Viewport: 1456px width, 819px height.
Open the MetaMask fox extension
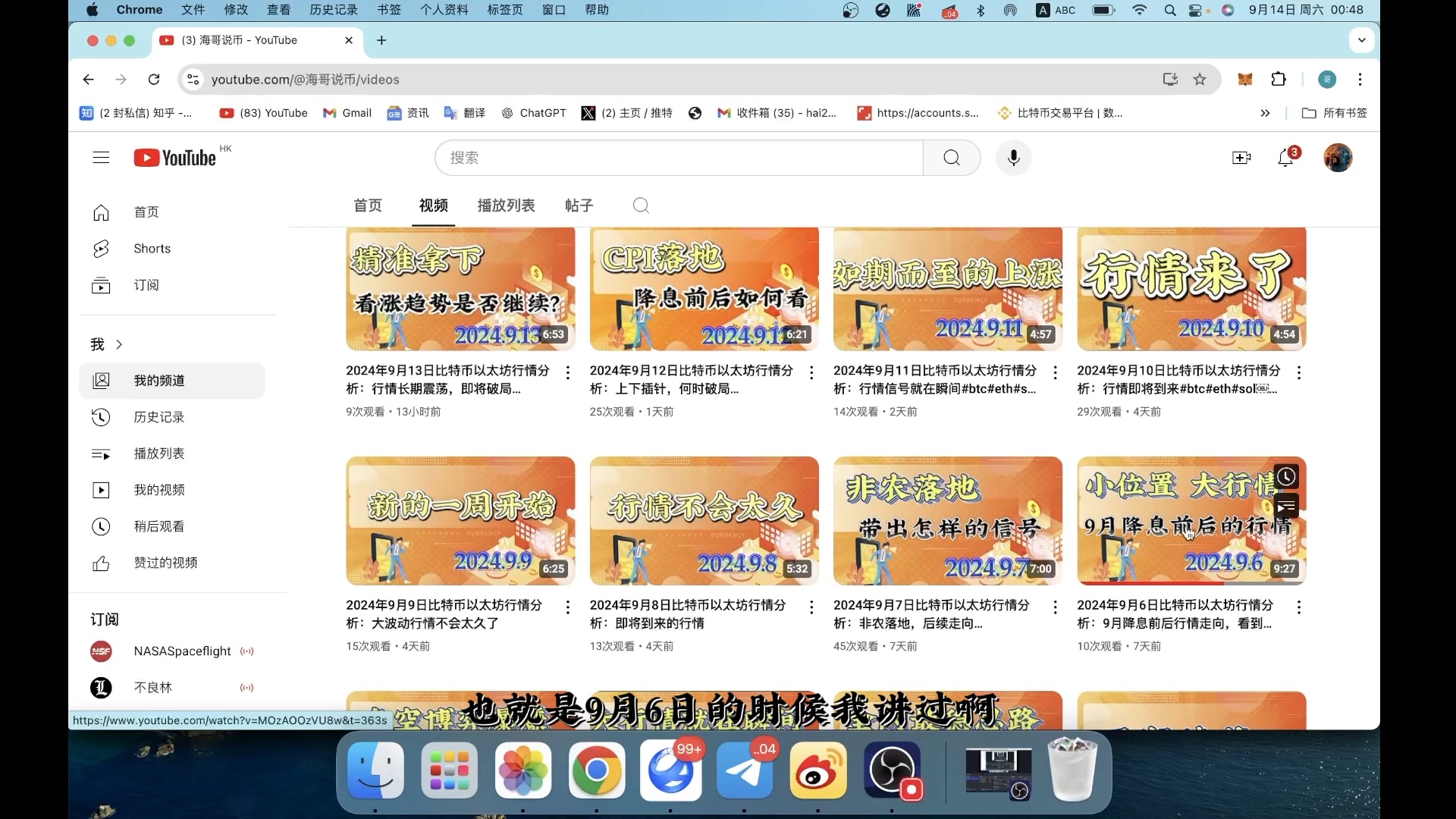point(1245,80)
